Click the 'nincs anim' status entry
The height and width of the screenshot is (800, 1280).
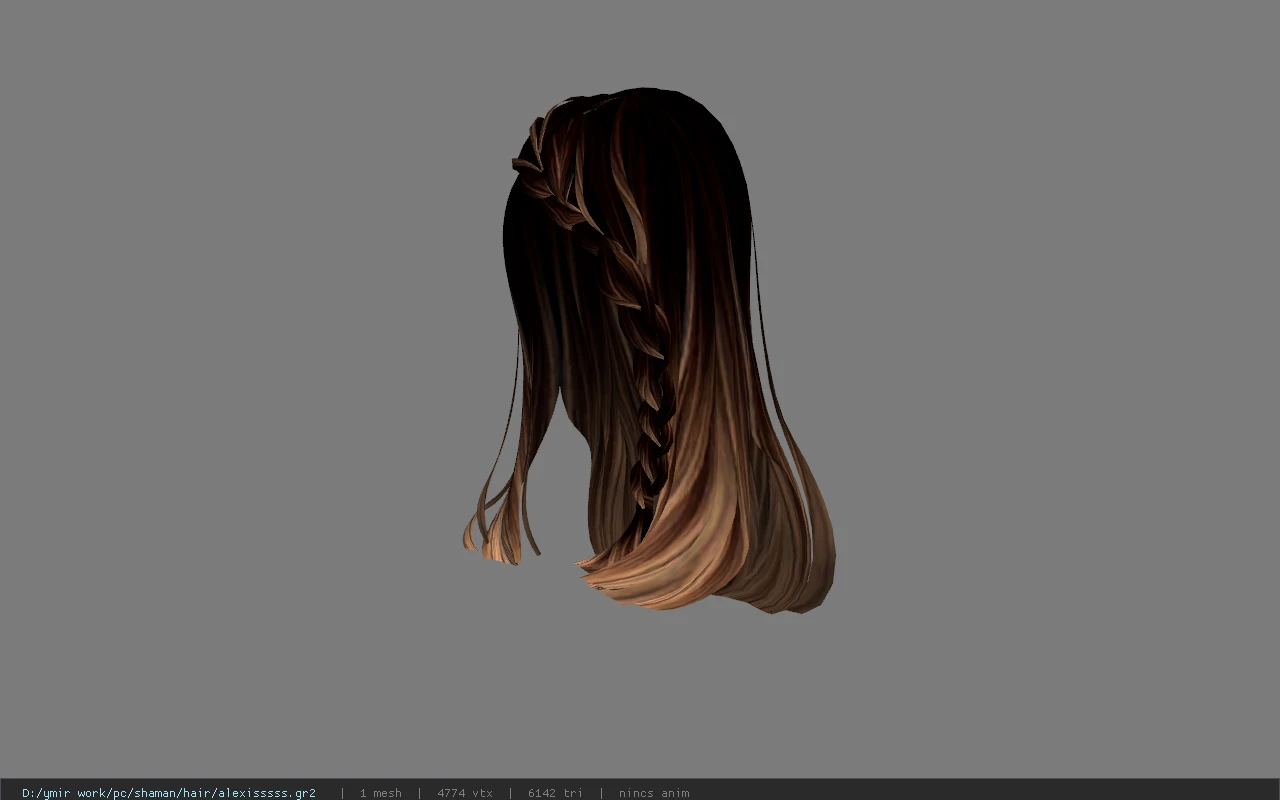654,793
